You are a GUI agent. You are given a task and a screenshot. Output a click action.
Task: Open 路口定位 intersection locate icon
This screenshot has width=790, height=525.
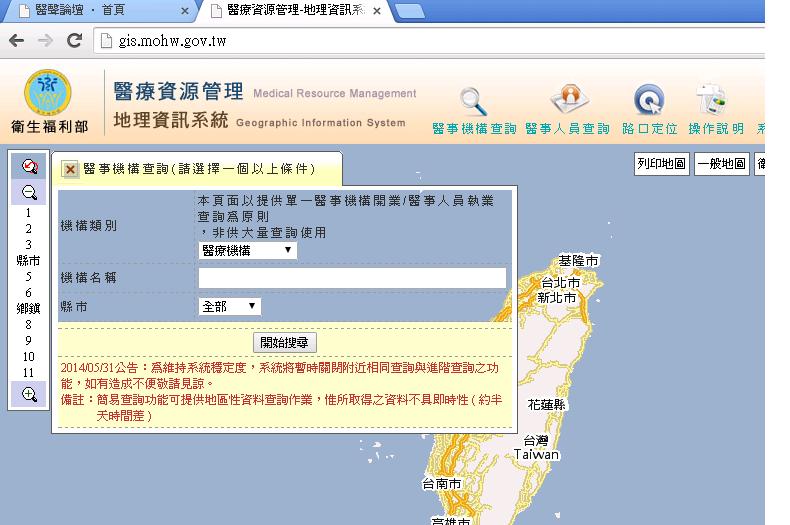click(x=649, y=100)
